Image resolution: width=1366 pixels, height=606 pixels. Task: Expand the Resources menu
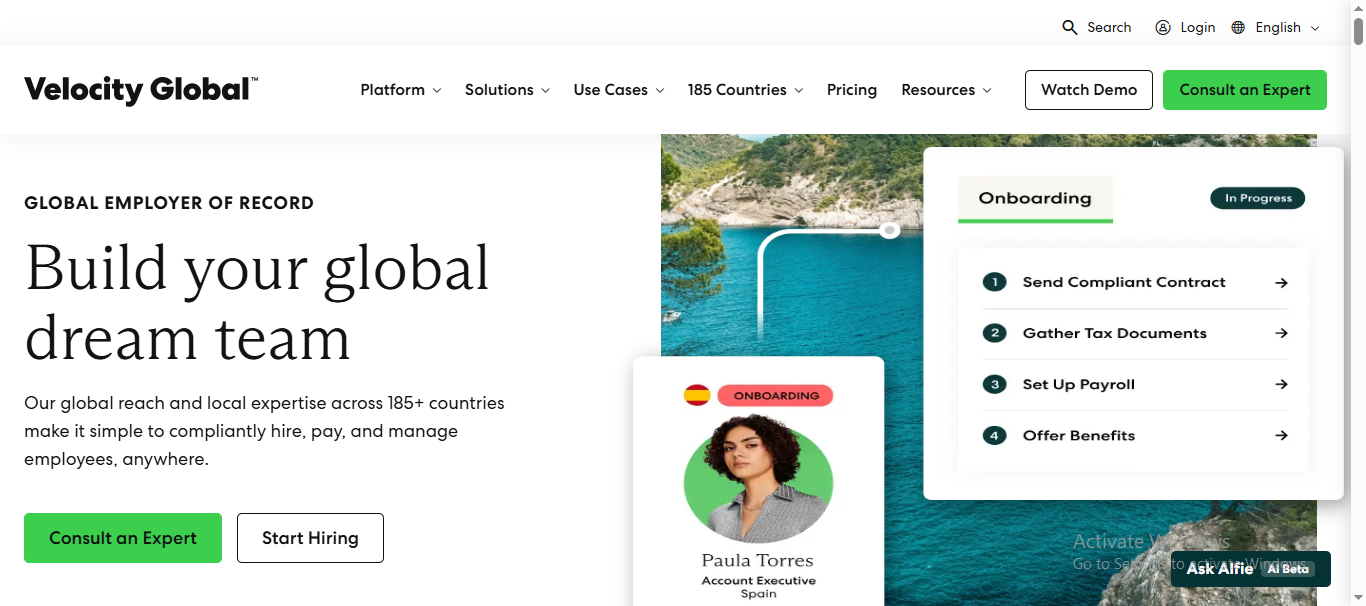coord(946,90)
